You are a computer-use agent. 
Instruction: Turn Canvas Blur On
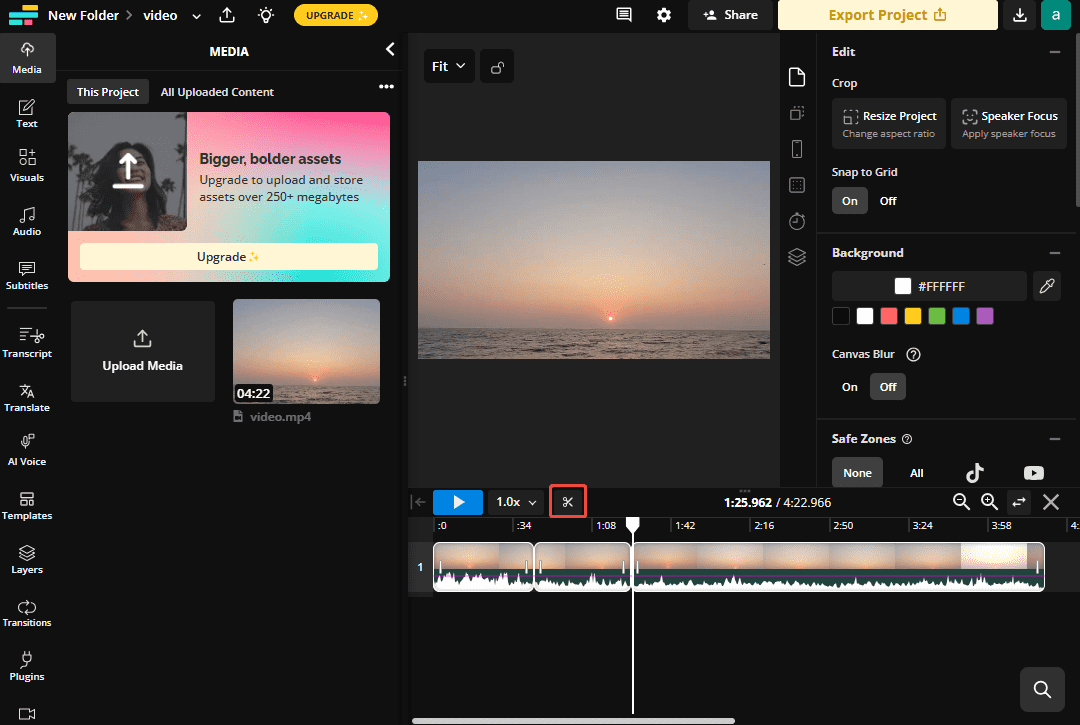pos(849,387)
